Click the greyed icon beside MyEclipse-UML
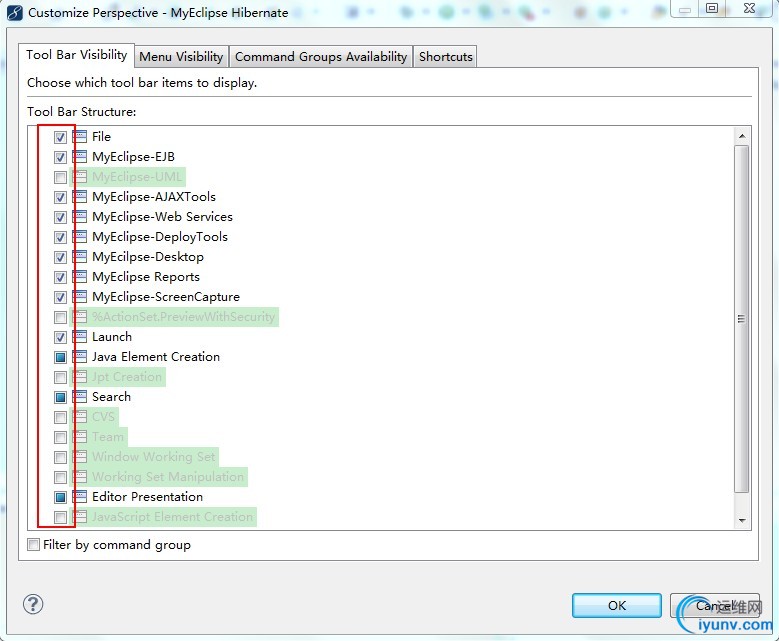 (x=79, y=177)
